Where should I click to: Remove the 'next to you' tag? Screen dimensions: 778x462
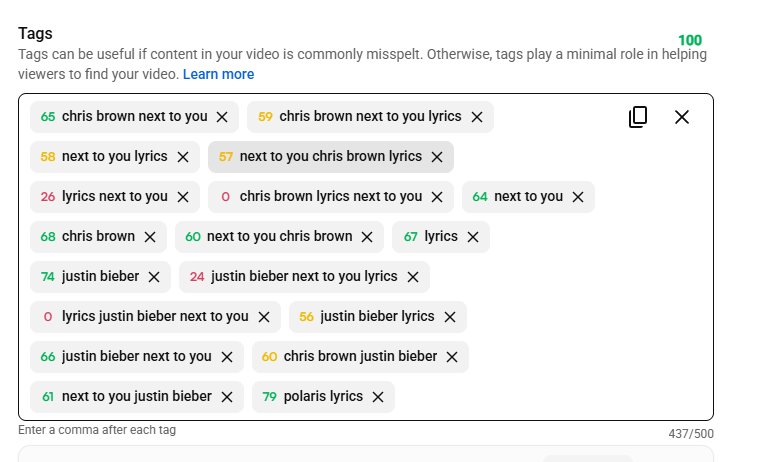[x=578, y=197]
